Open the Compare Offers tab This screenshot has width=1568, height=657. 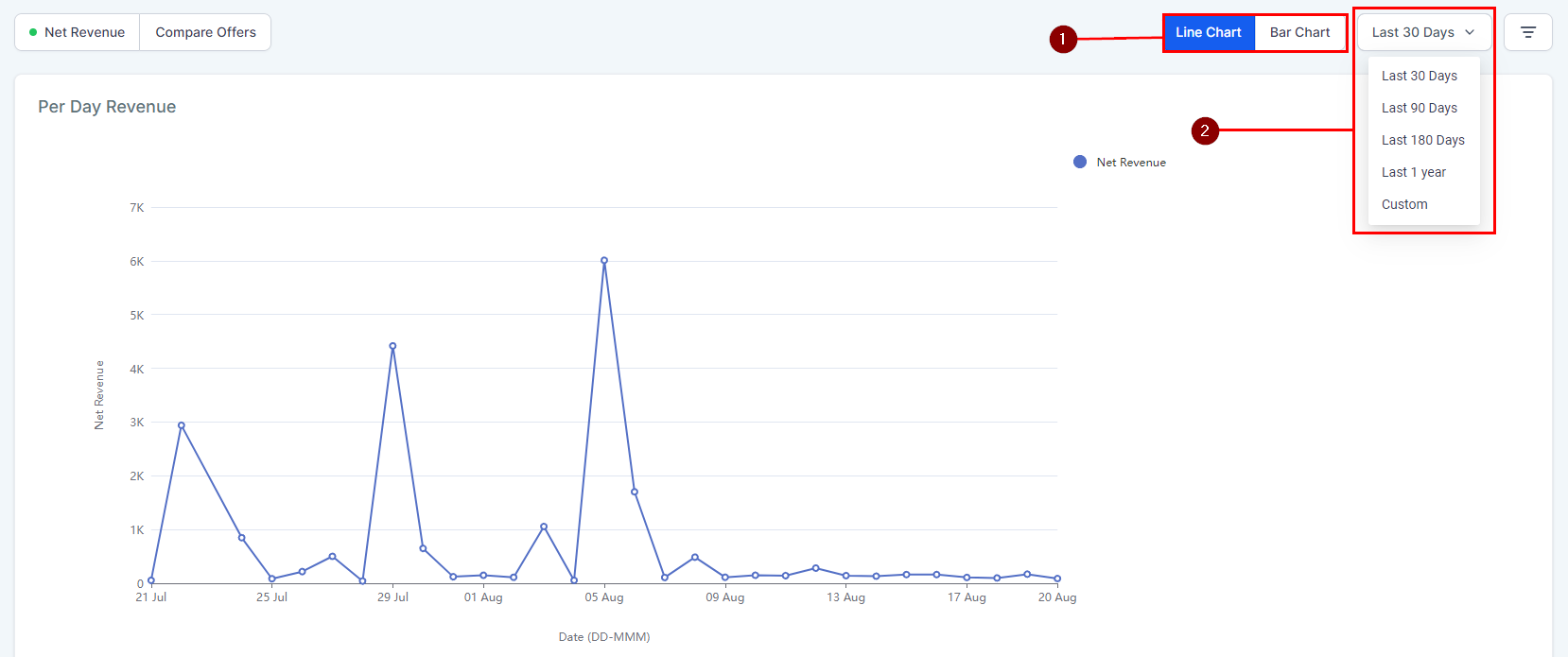click(x=205, y=32)
